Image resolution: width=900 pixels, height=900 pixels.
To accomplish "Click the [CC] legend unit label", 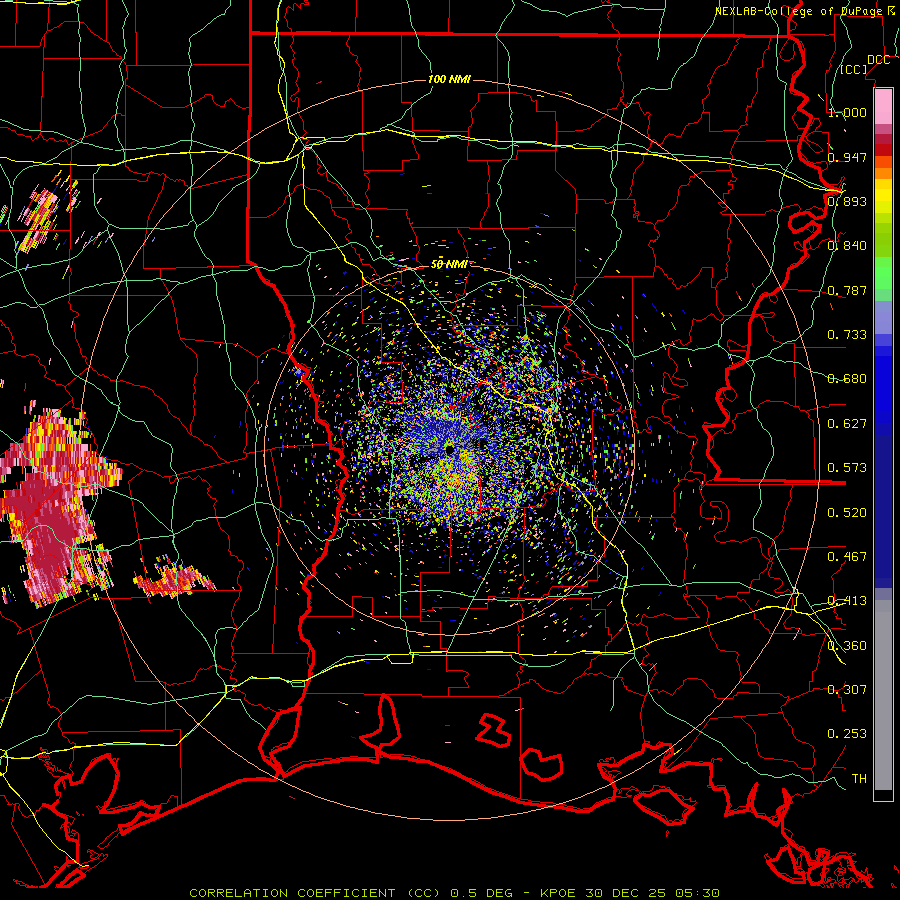I will click(x=854, y=69).
